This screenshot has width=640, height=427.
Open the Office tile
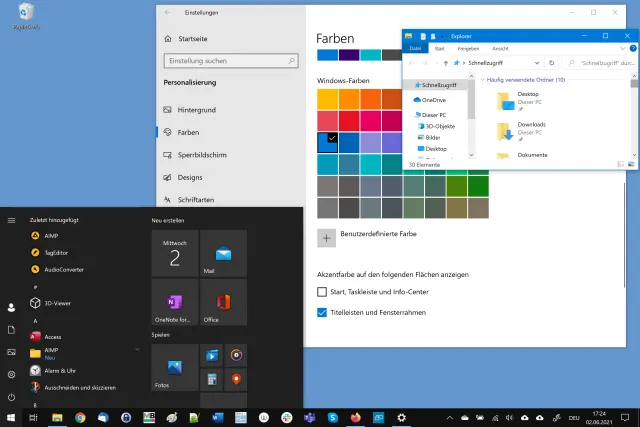(x=223, y=302)
